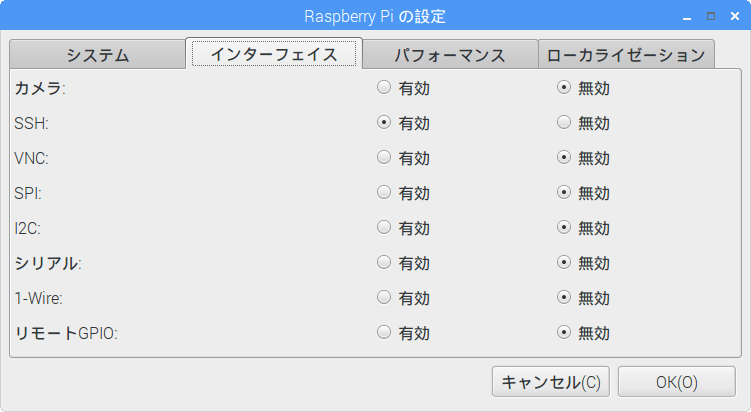Confirm settings with OK(O) button
Viewport: 751px width, 412px height.
click(677, 382)
